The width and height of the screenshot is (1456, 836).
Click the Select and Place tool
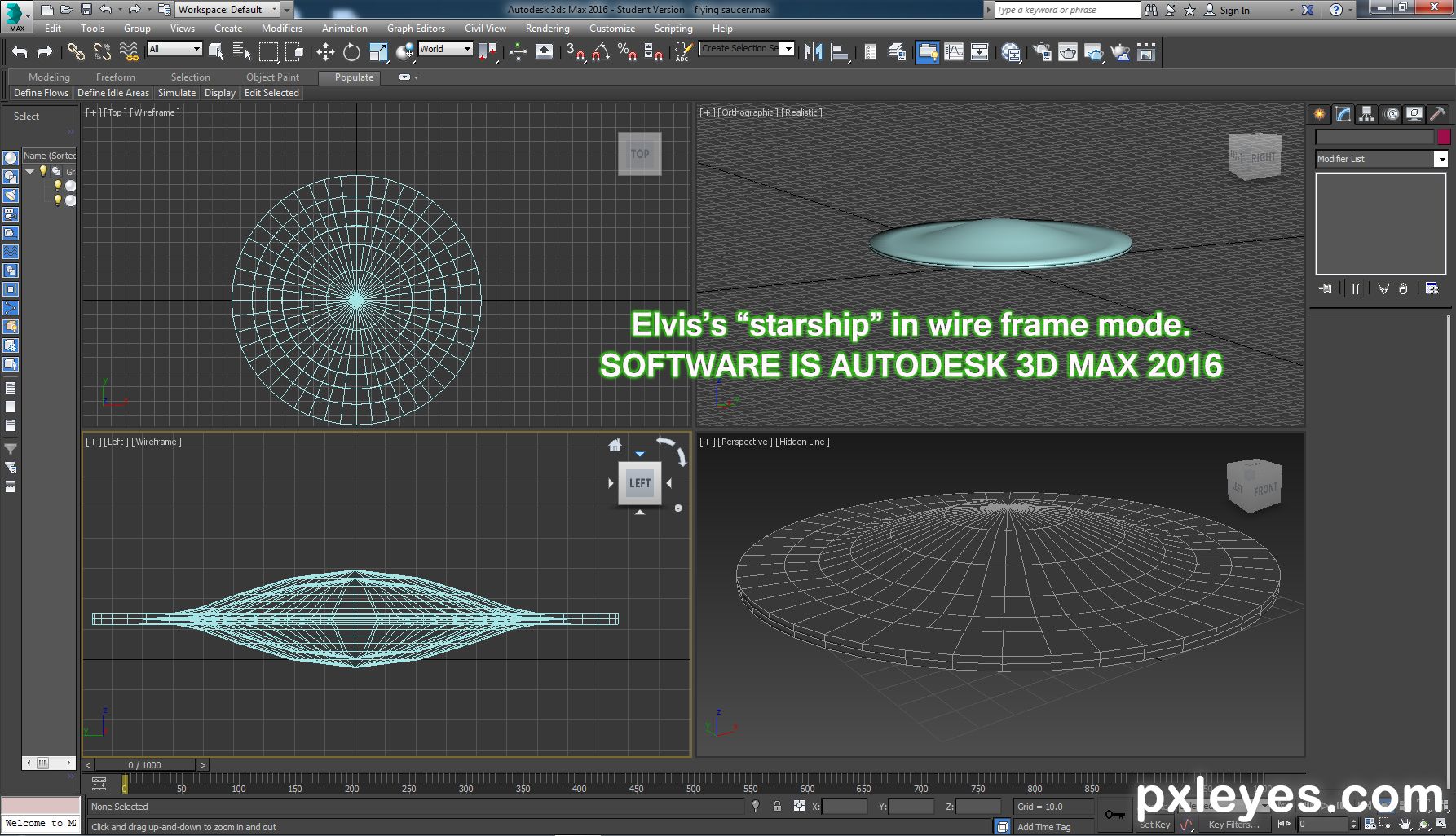pyautogui.click(x=405, y=52)
